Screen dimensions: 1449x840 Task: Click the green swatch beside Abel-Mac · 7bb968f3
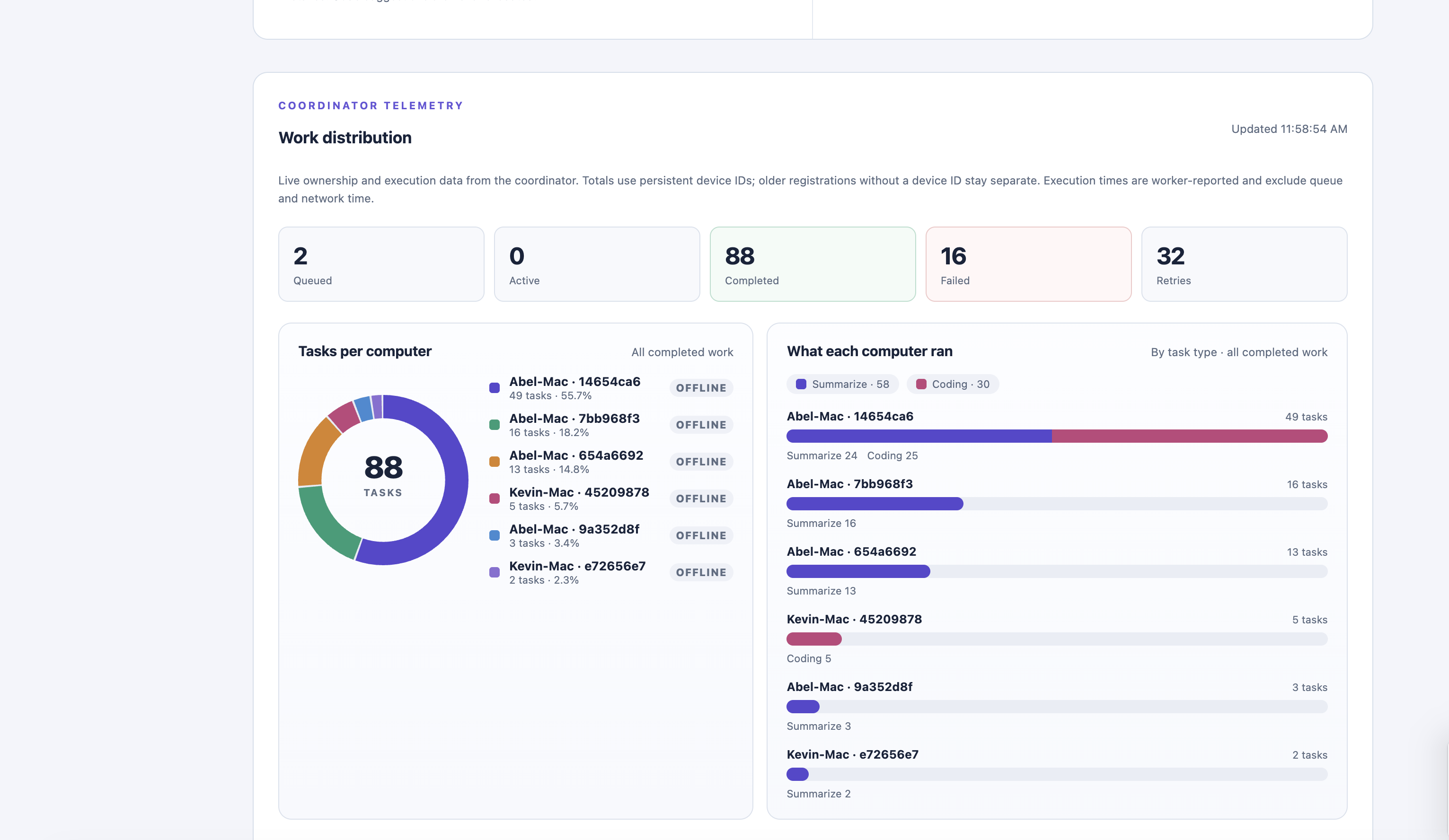coord(495,425)
